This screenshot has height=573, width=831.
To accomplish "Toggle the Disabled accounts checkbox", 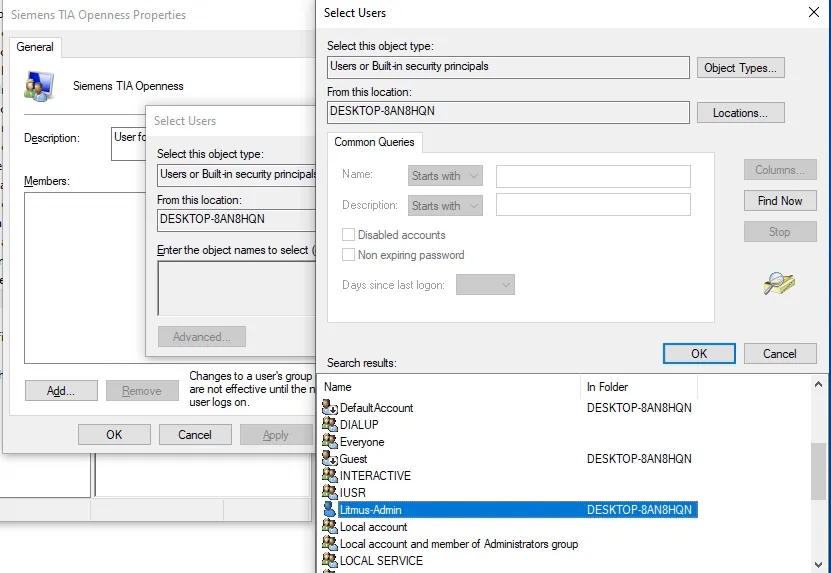I will click(x=348, y=234).
